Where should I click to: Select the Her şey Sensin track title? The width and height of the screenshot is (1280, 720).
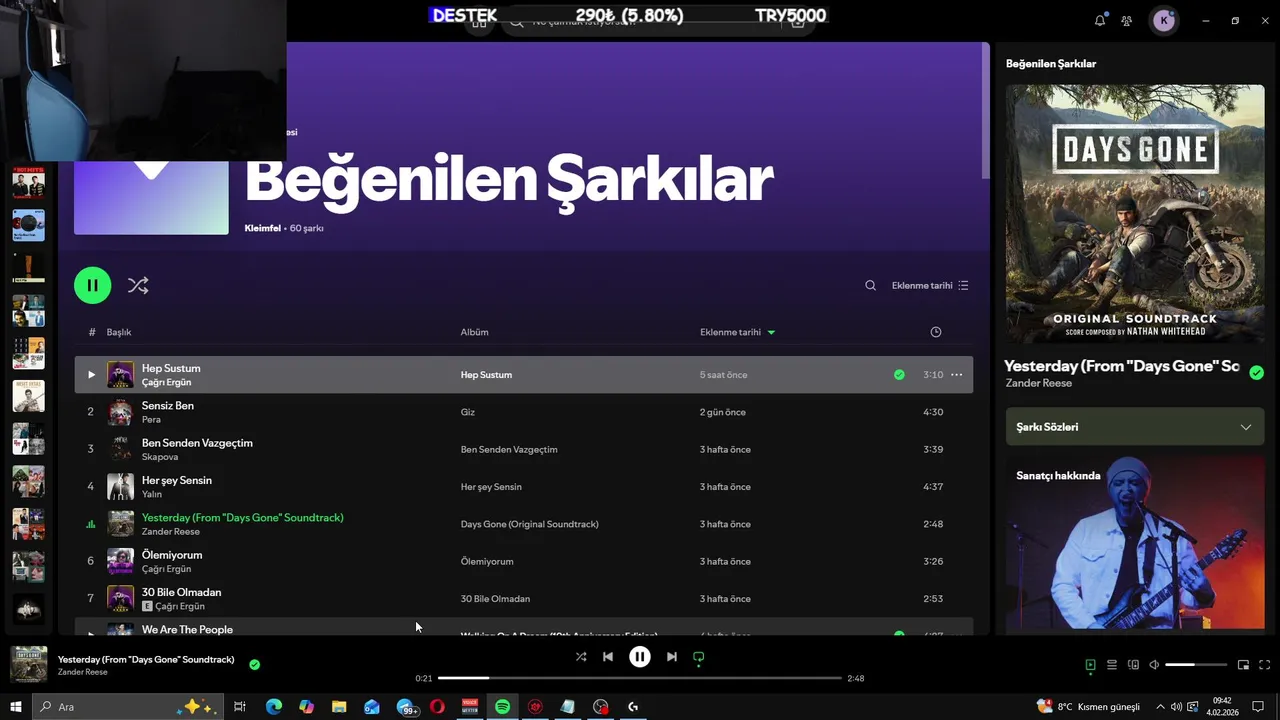pos(177,480)
